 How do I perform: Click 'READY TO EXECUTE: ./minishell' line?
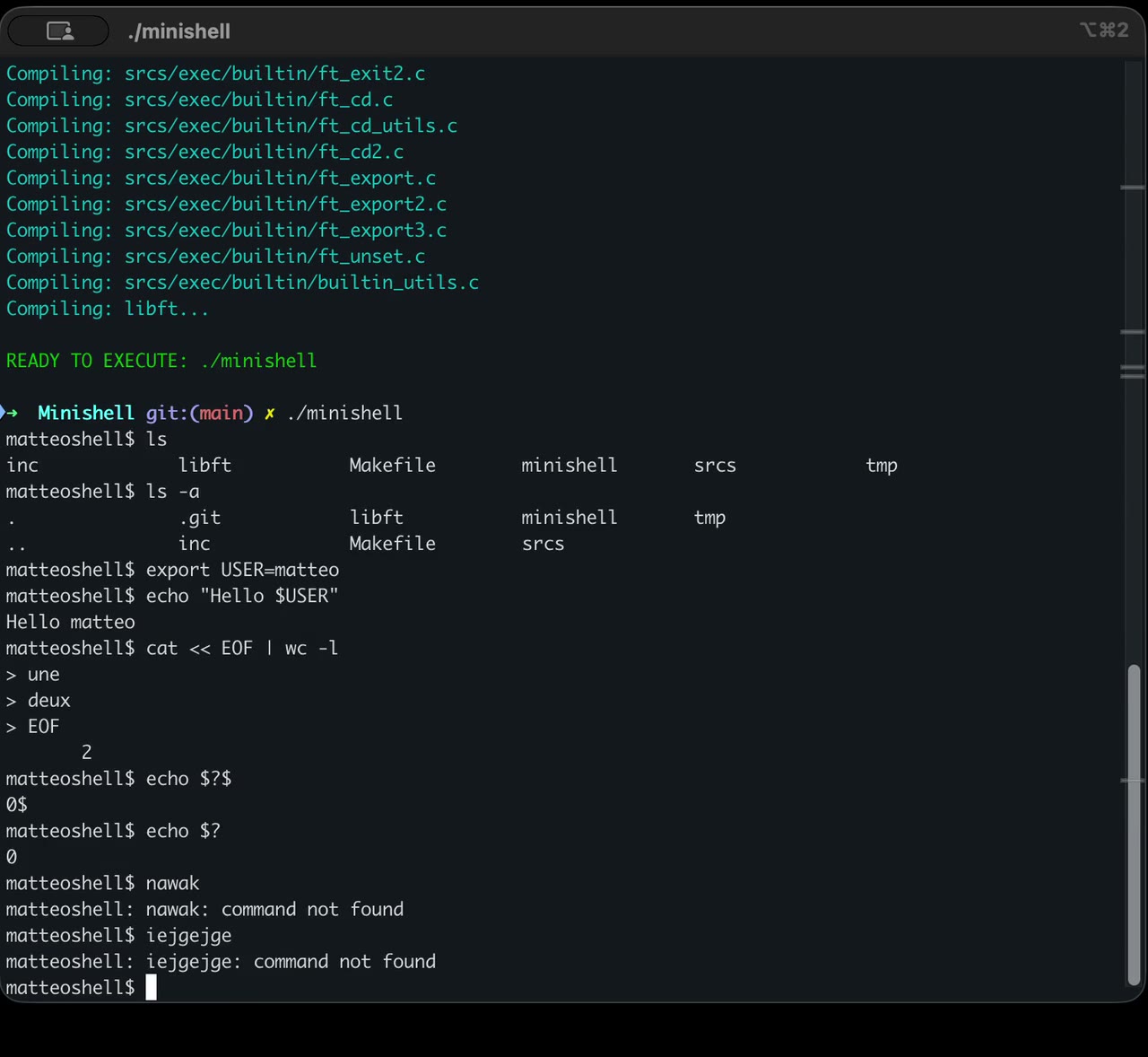pyautogui.click(x=161, y=361)
